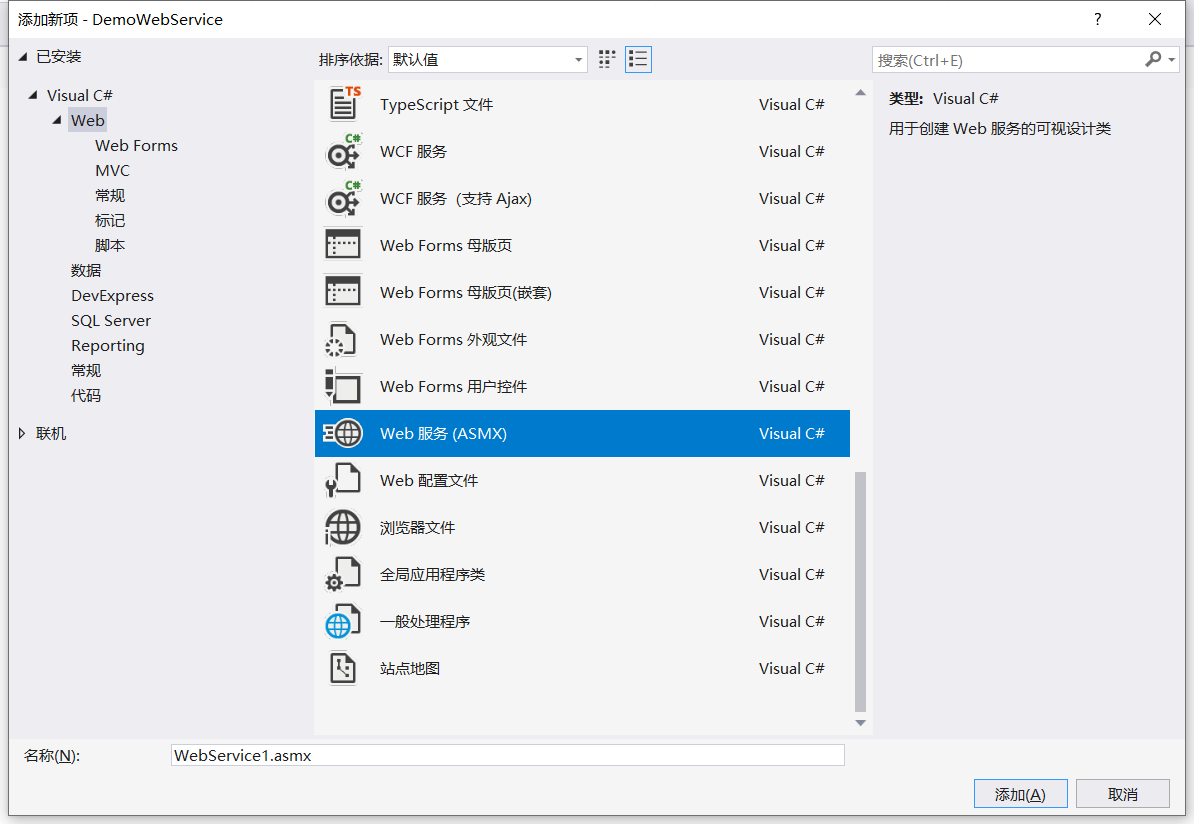Screen dimensions: 1194x824
Task: Select the Web 服务 (ASMX) template icon
Action: [343, 433]
